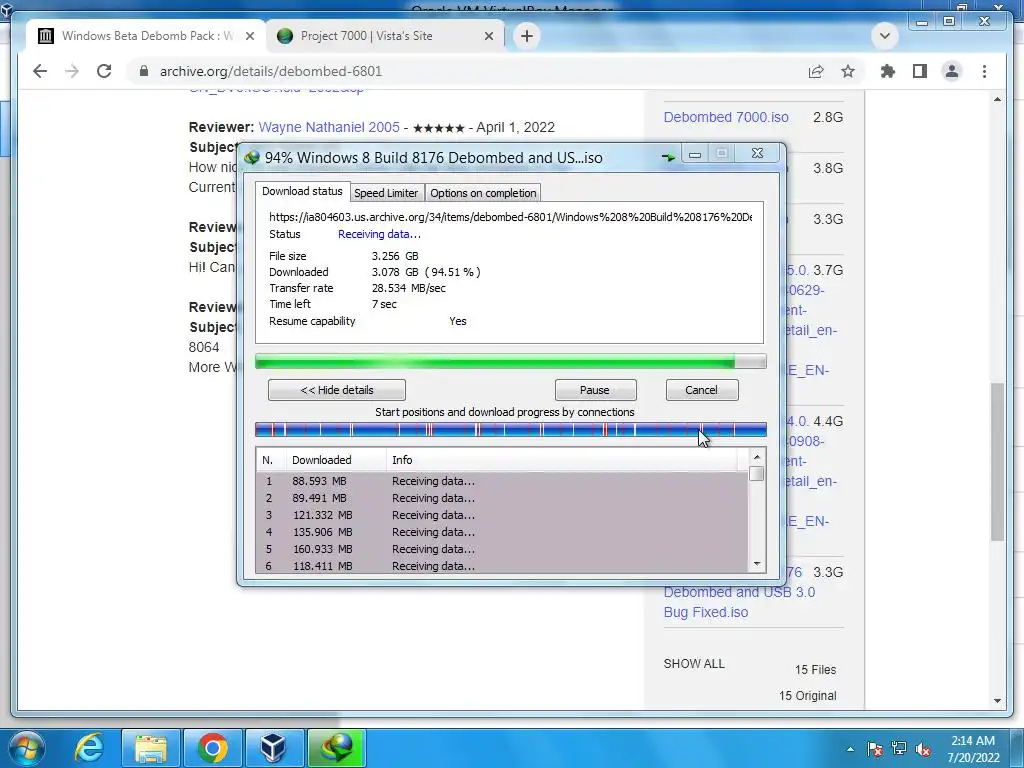
Task: Click the padlock site info icon
Action: coord(144,71)
